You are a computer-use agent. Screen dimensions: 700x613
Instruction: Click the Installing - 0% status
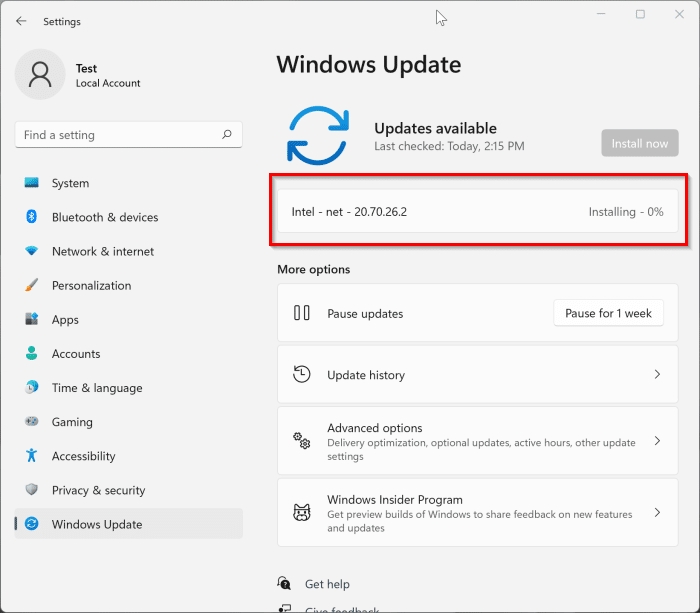tap(626, 211)
